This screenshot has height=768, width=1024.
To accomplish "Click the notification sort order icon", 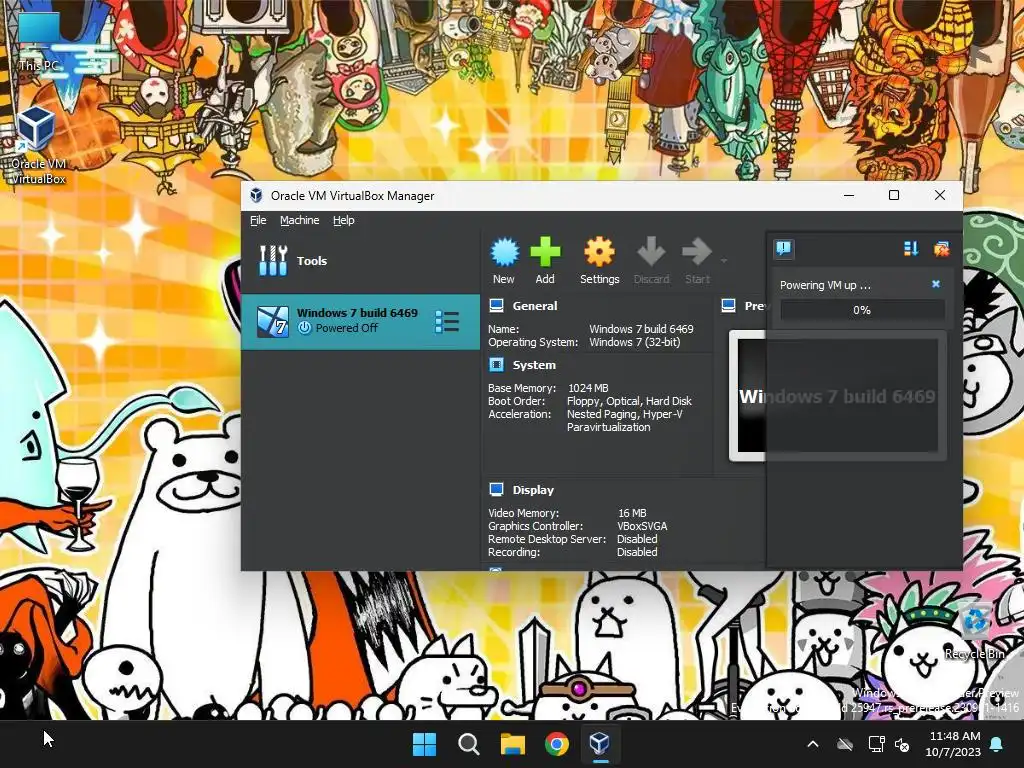I will click(x=911, y=248).
